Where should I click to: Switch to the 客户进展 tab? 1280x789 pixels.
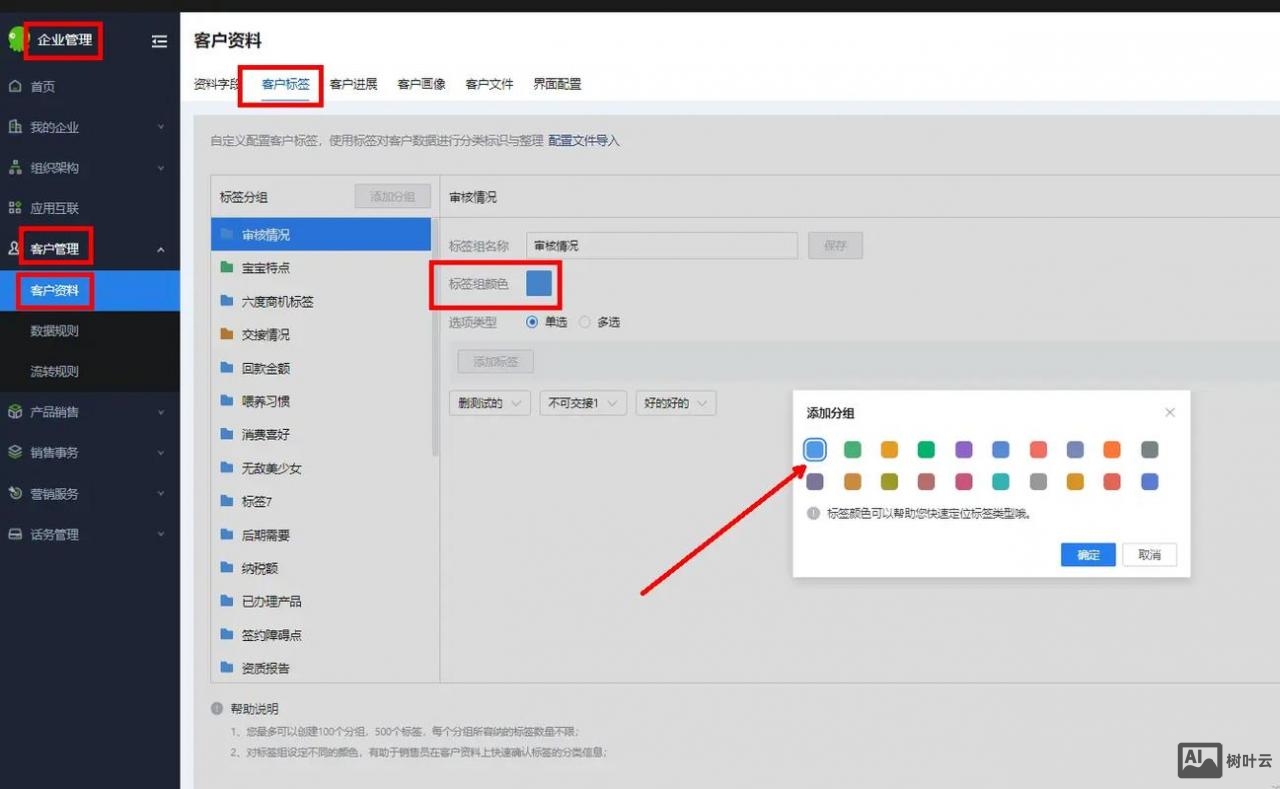(352, 84)
